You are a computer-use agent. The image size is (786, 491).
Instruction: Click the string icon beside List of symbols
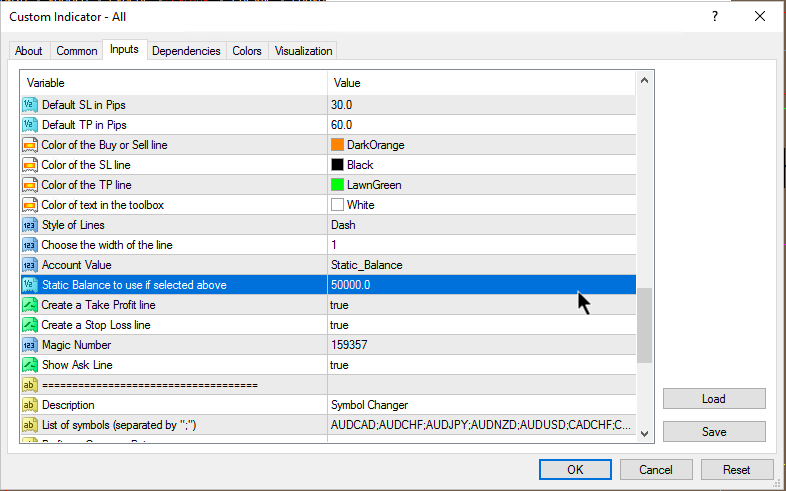coord(30,425)
